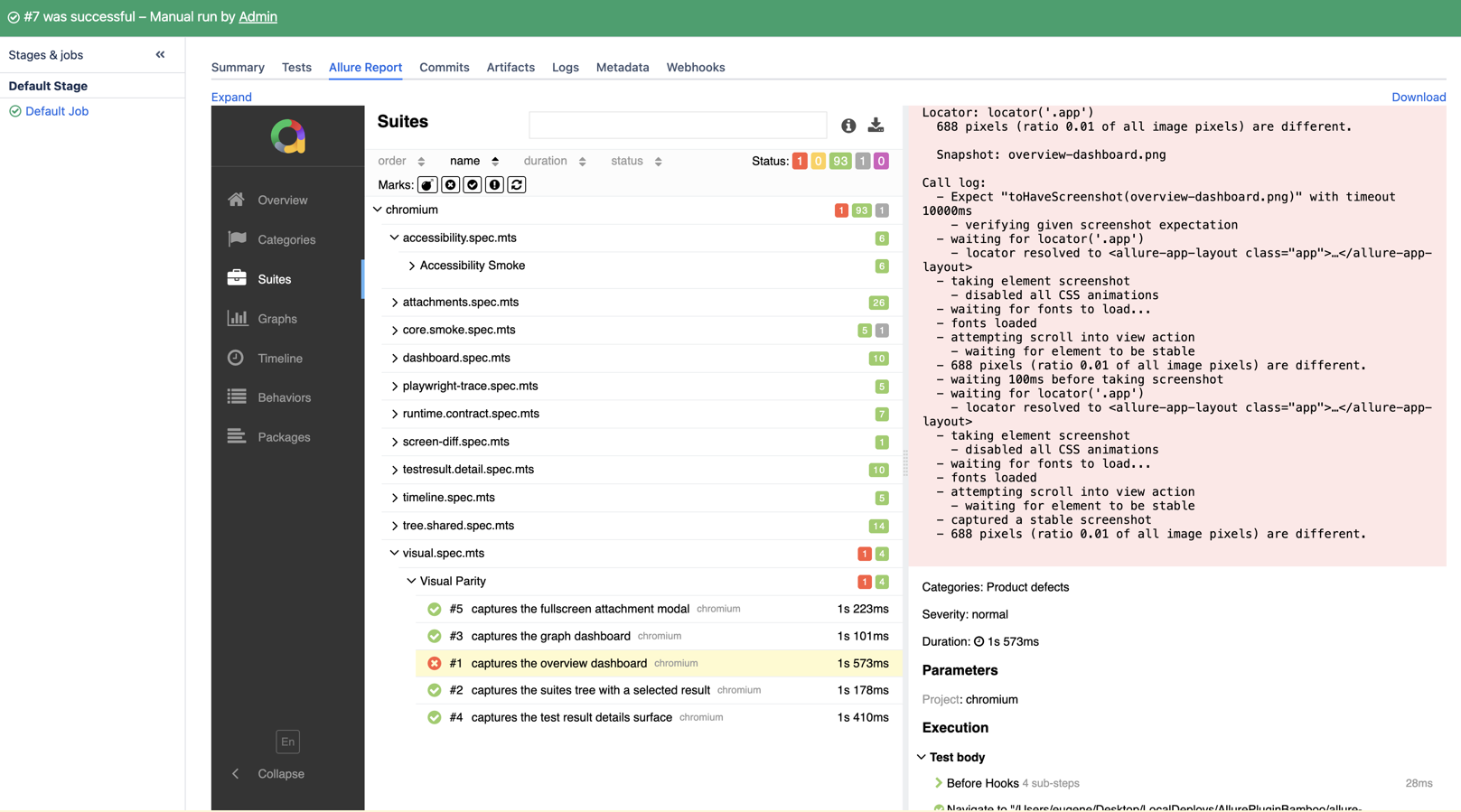Image resolution: width=1461 pixels, height=812 pixels.
Task: Expand attachments.spec.mts suite
Action: [x=395, y=303]
